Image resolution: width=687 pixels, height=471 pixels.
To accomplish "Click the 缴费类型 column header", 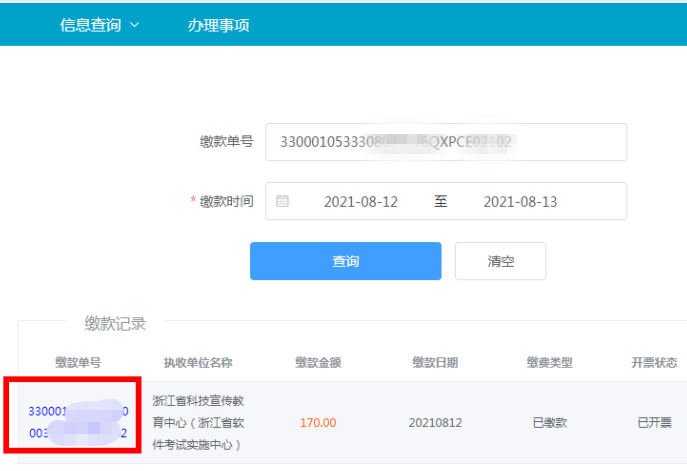I will 549,362.
